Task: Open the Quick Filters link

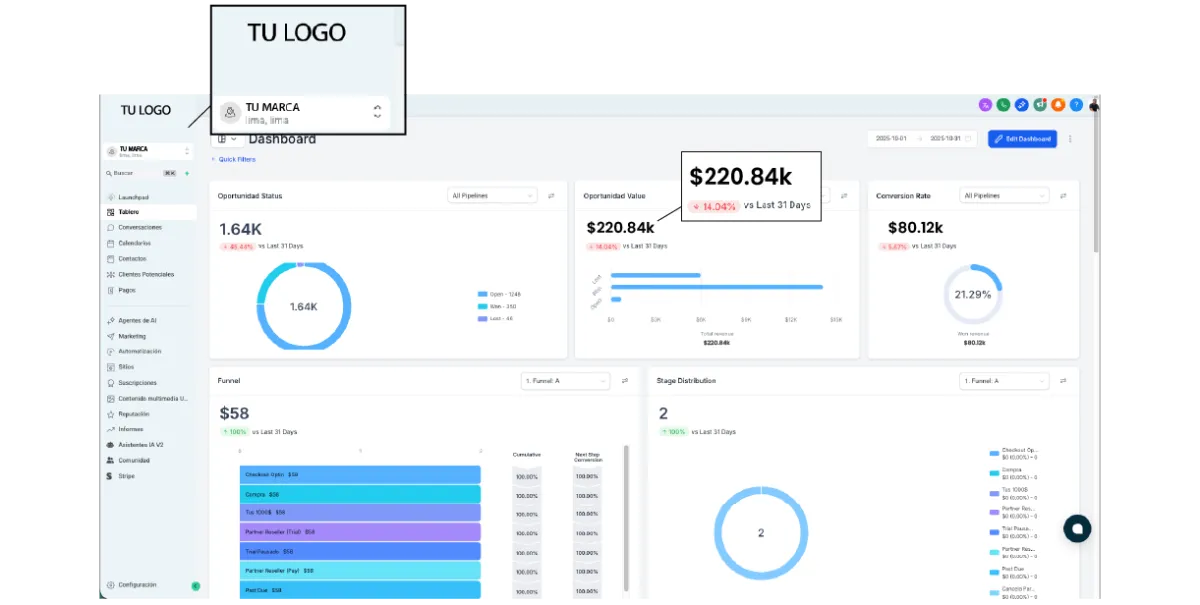Action: pos(234,159)
